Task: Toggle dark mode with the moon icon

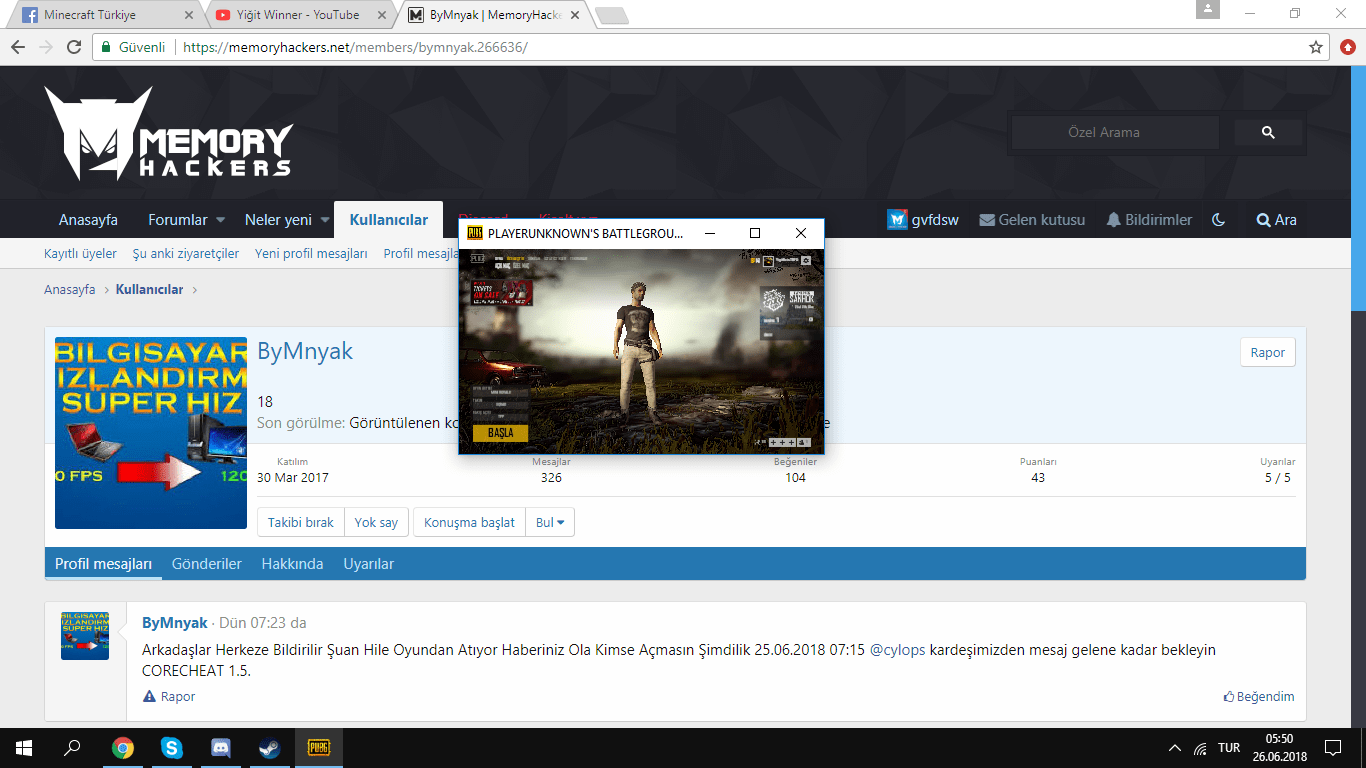Action: (1218, 220)
